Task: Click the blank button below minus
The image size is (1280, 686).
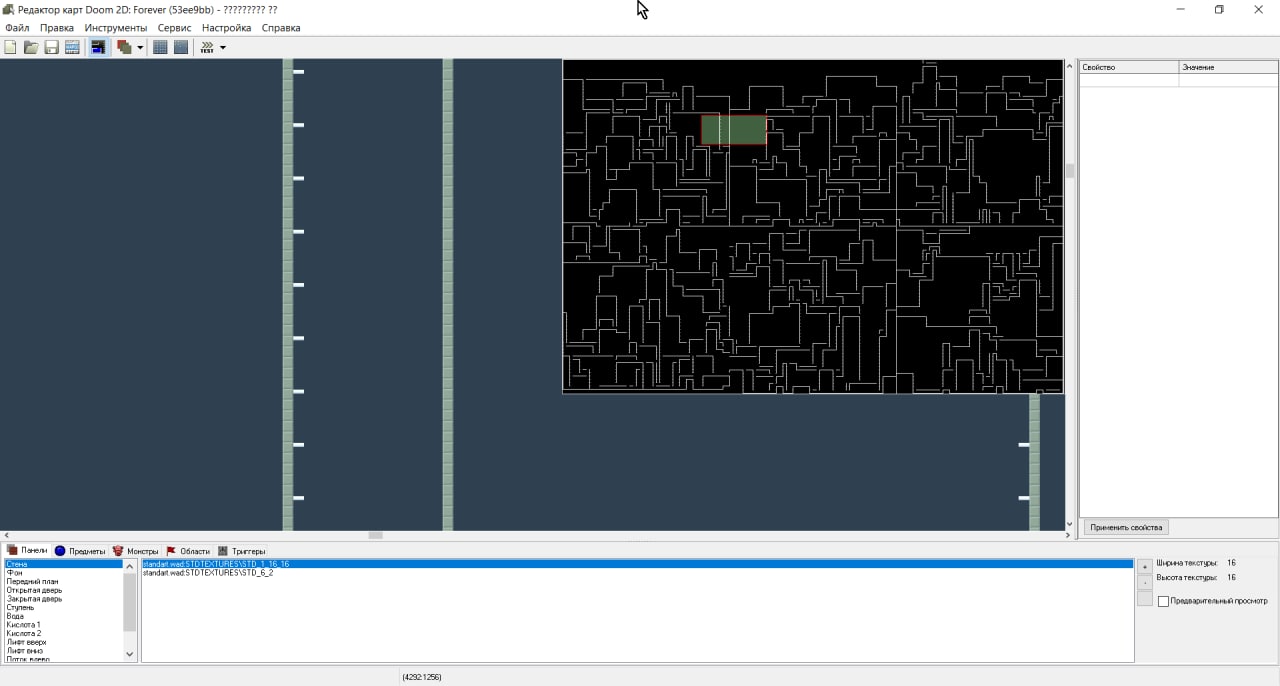Action: (x=1145, y=598)
